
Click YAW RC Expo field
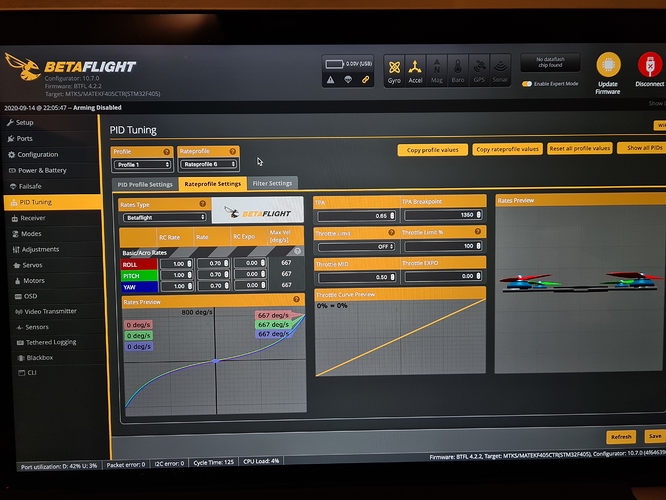coord(250,285)
